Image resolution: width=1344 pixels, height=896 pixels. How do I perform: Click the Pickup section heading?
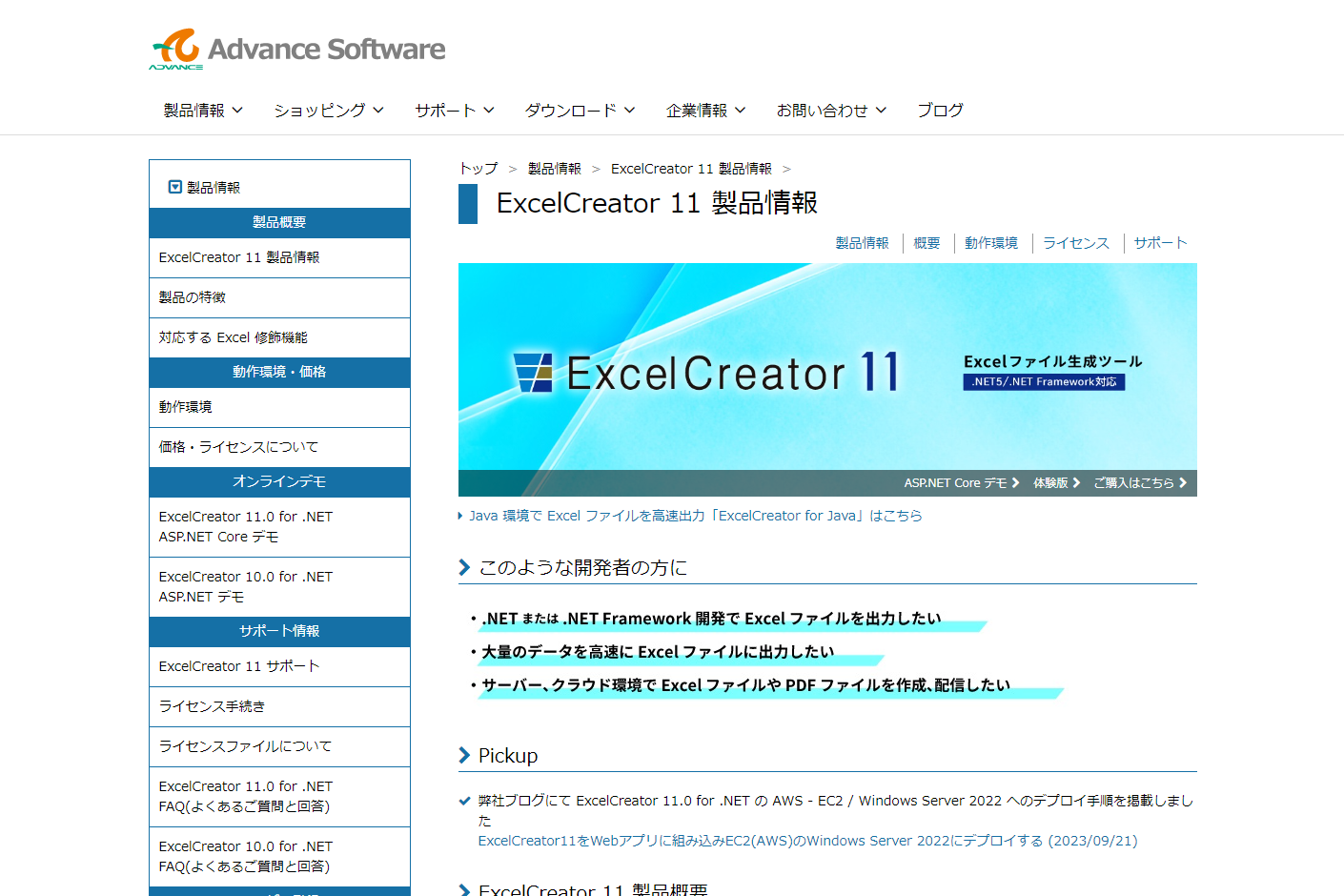508,756
